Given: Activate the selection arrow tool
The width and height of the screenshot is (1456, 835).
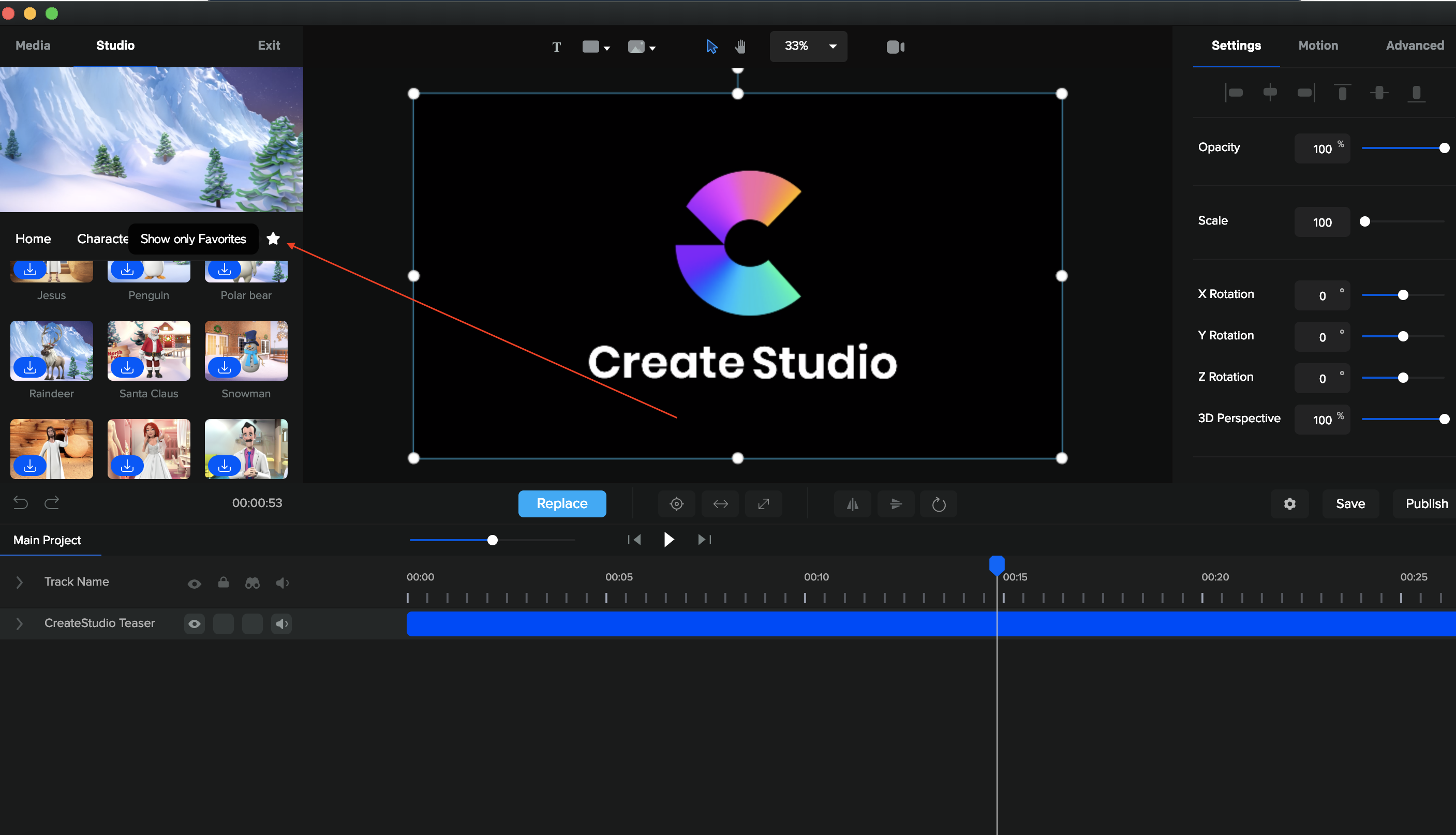Looking at the screenshot, I should pyautogui.click(x=711, y=47).
